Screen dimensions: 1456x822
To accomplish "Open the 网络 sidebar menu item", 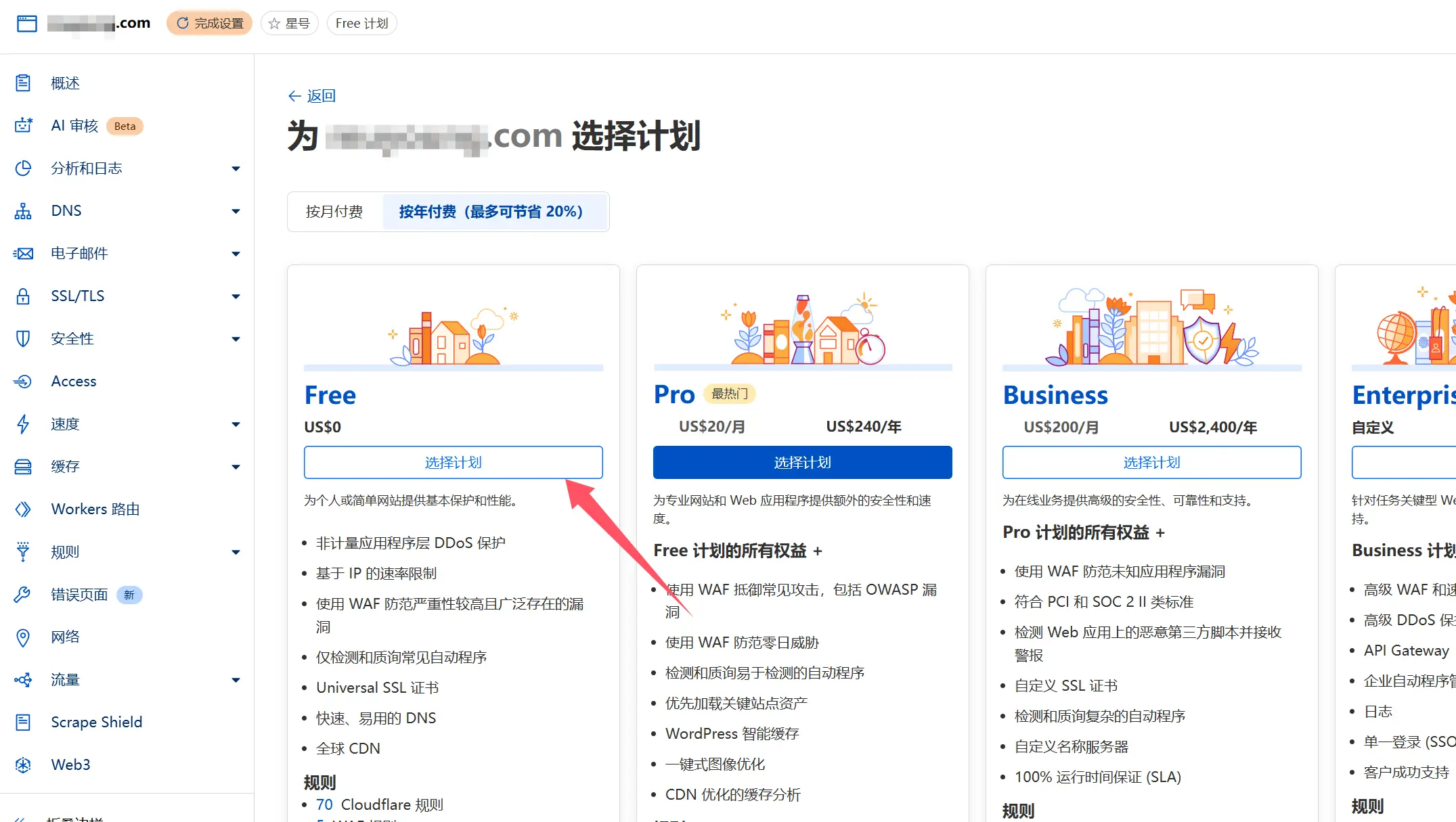I will pyautogui.click(x=65, y=637).
